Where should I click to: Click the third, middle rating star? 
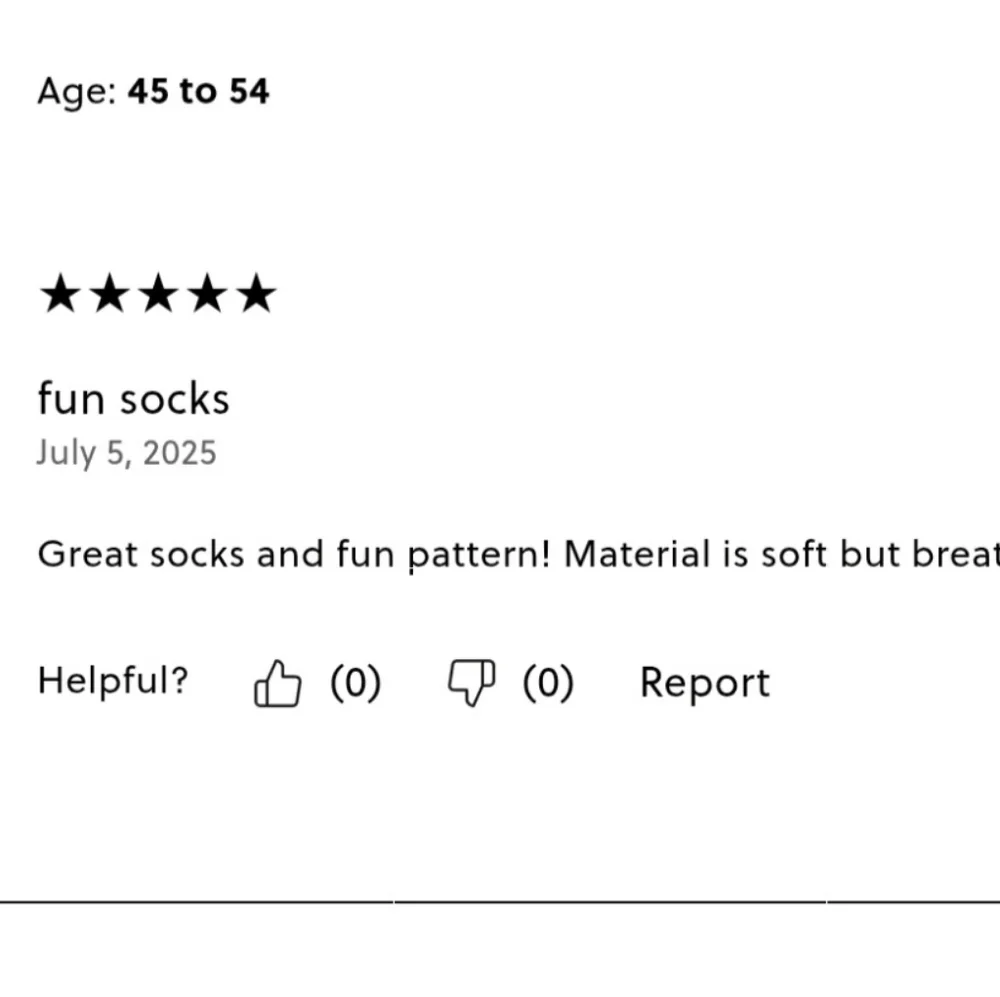coord(159,293)
